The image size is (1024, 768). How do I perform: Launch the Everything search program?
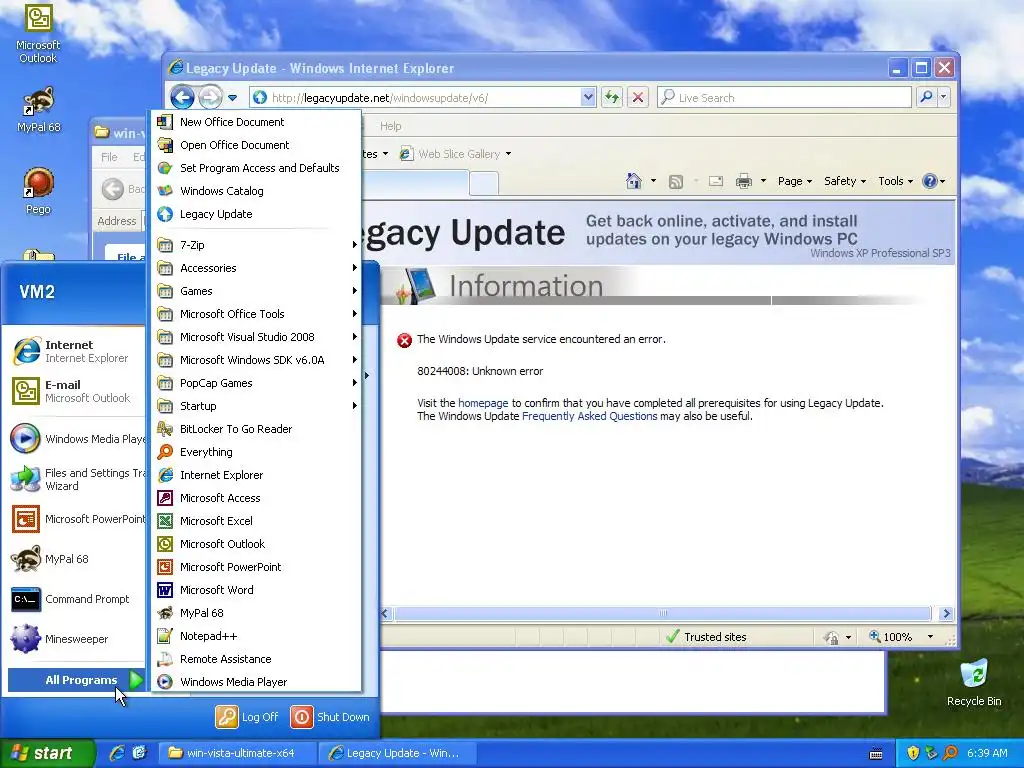[256, 452]
